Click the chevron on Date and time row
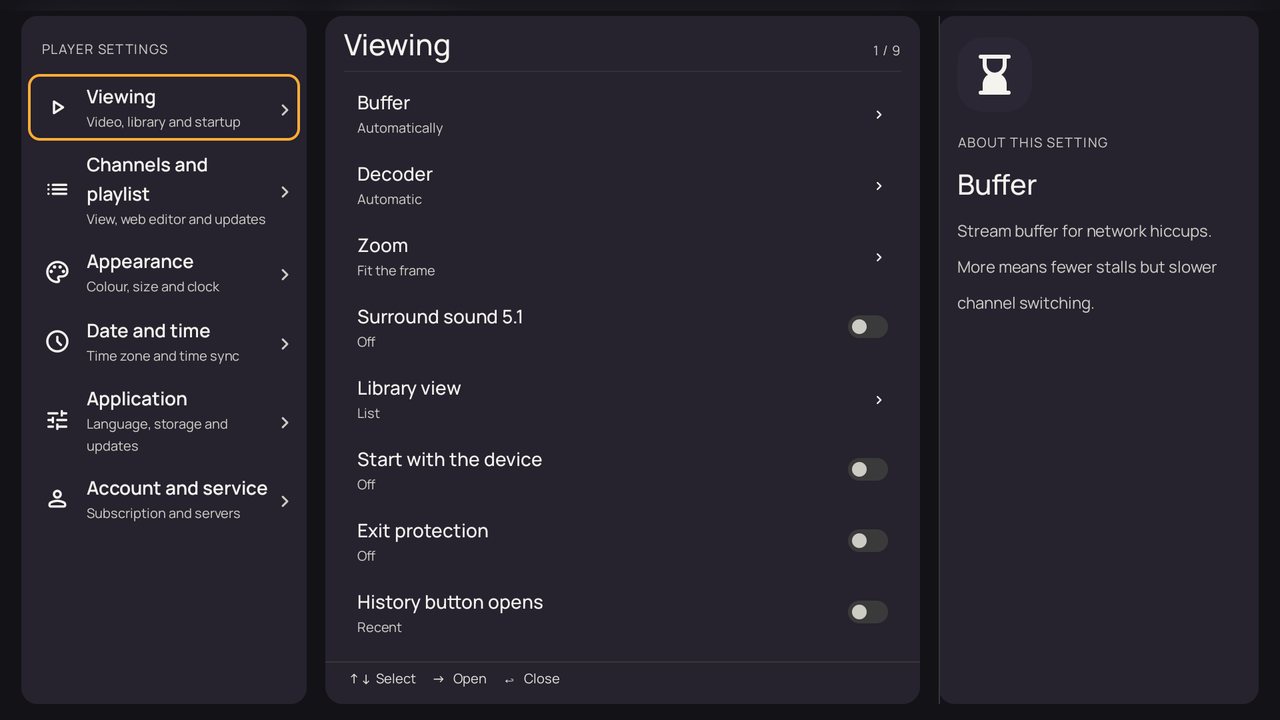Viewport: 1280px width, 720px height. [x=285, y=344]
